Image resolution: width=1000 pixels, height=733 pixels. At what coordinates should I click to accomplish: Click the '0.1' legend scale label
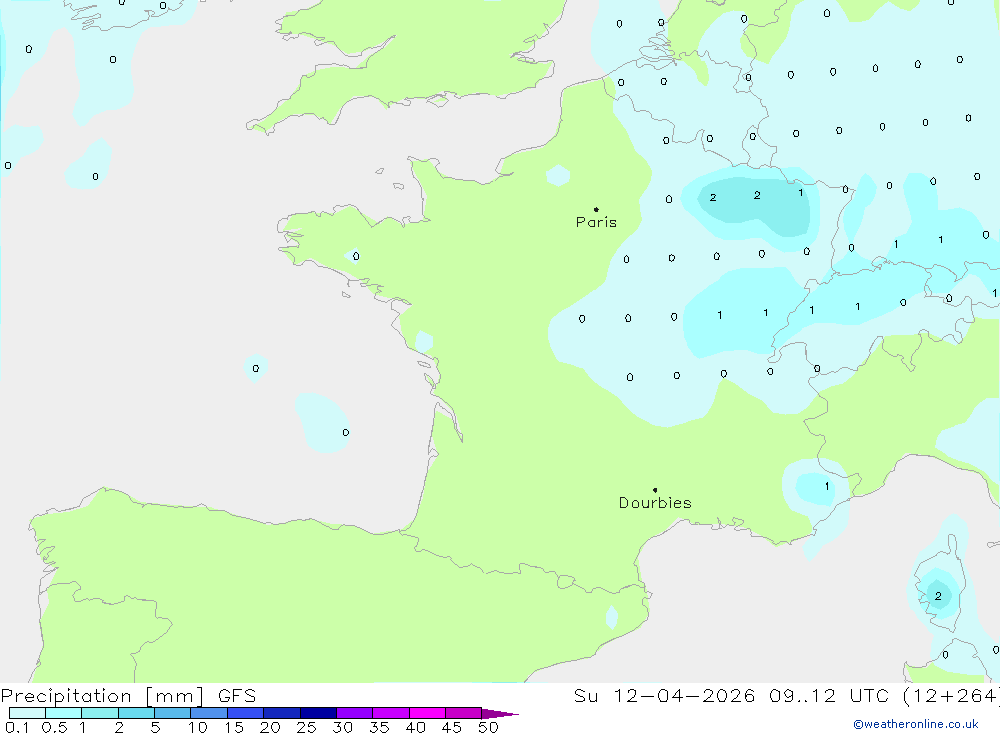[x=17, y=727]
